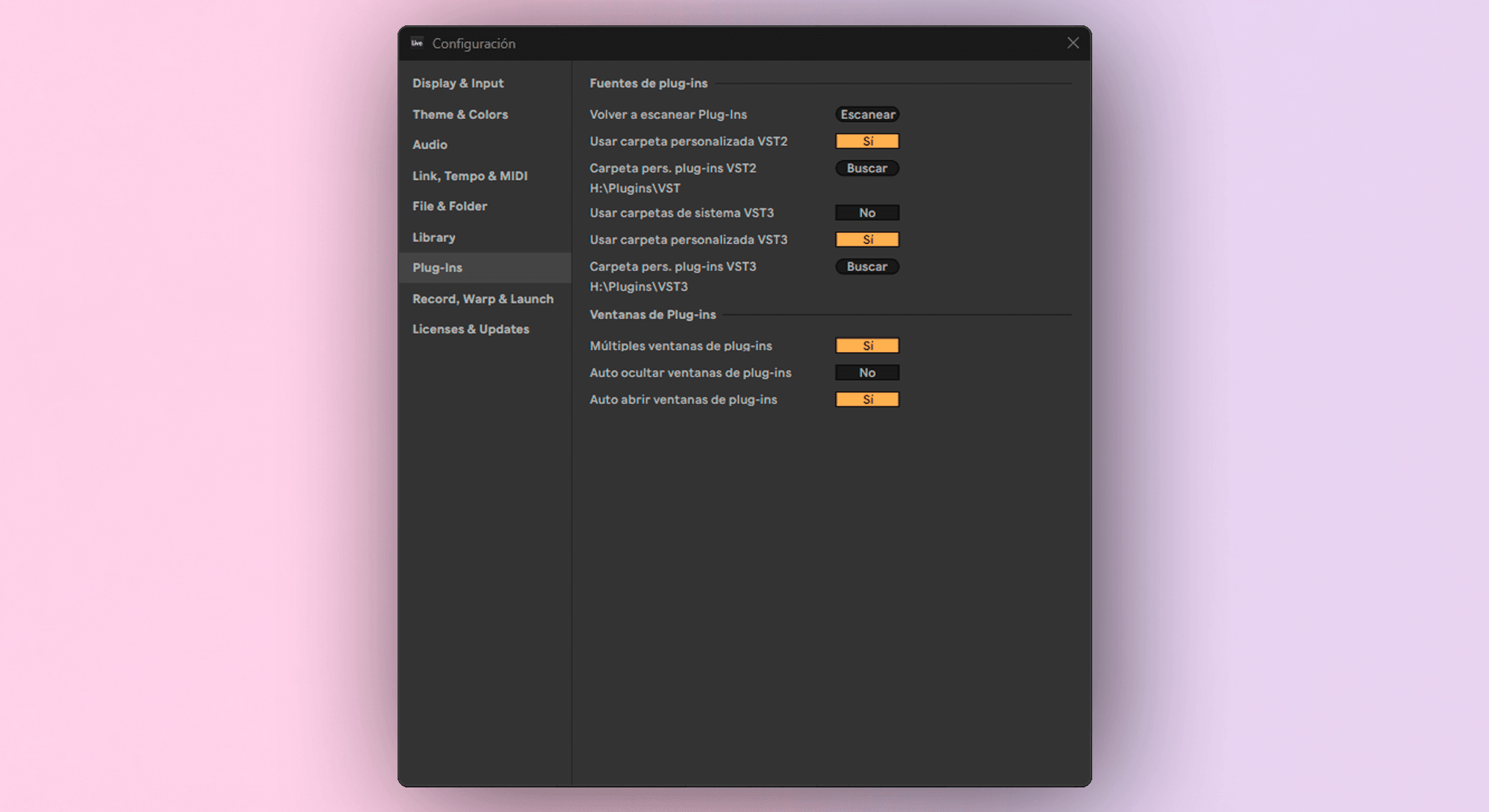Image resolution: width=1489 pixels, height=812 pixels.
Task: Open the Library settings tab
Action: pos(434,237)
